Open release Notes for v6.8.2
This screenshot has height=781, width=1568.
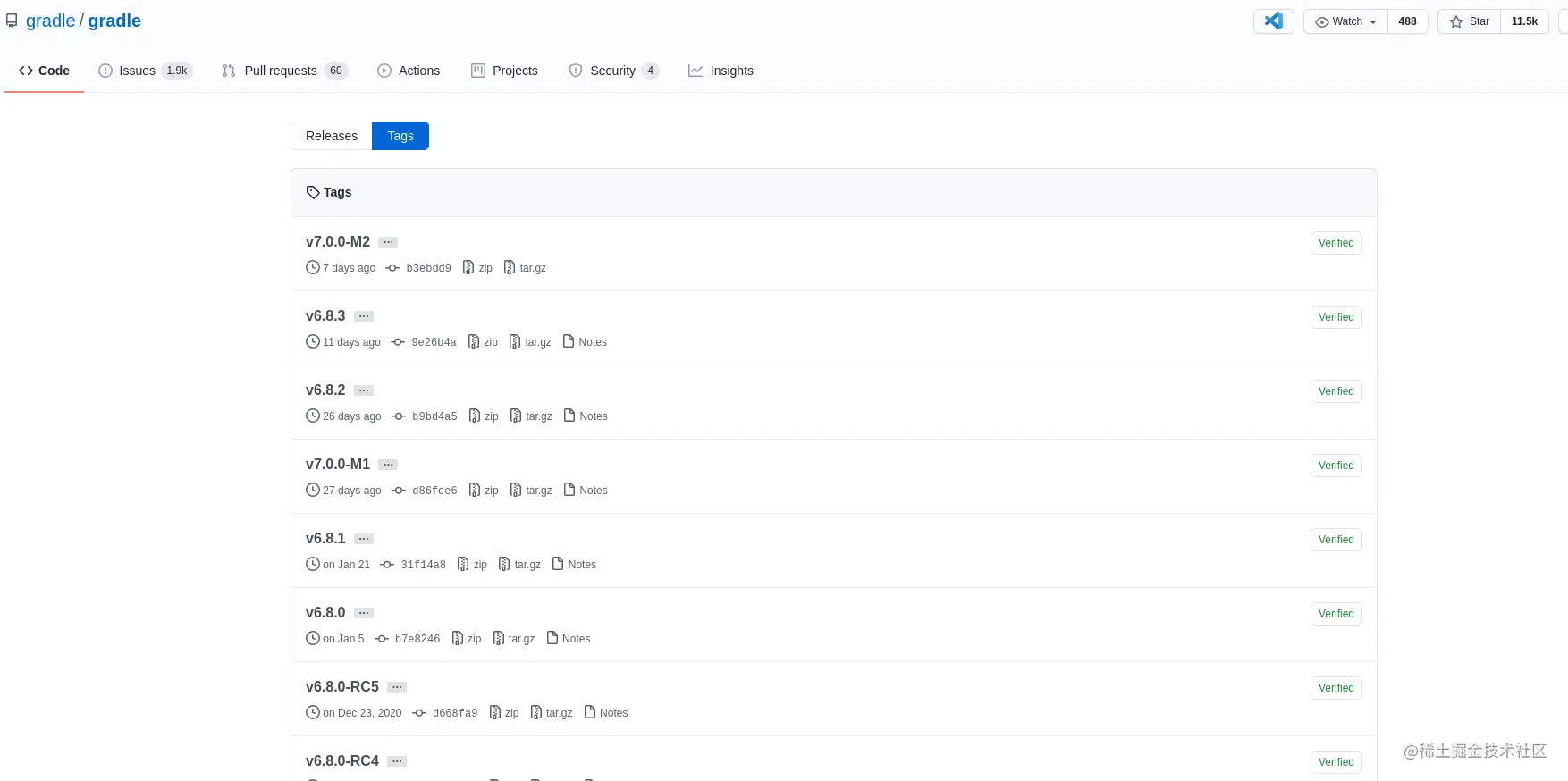coord(586,416)
